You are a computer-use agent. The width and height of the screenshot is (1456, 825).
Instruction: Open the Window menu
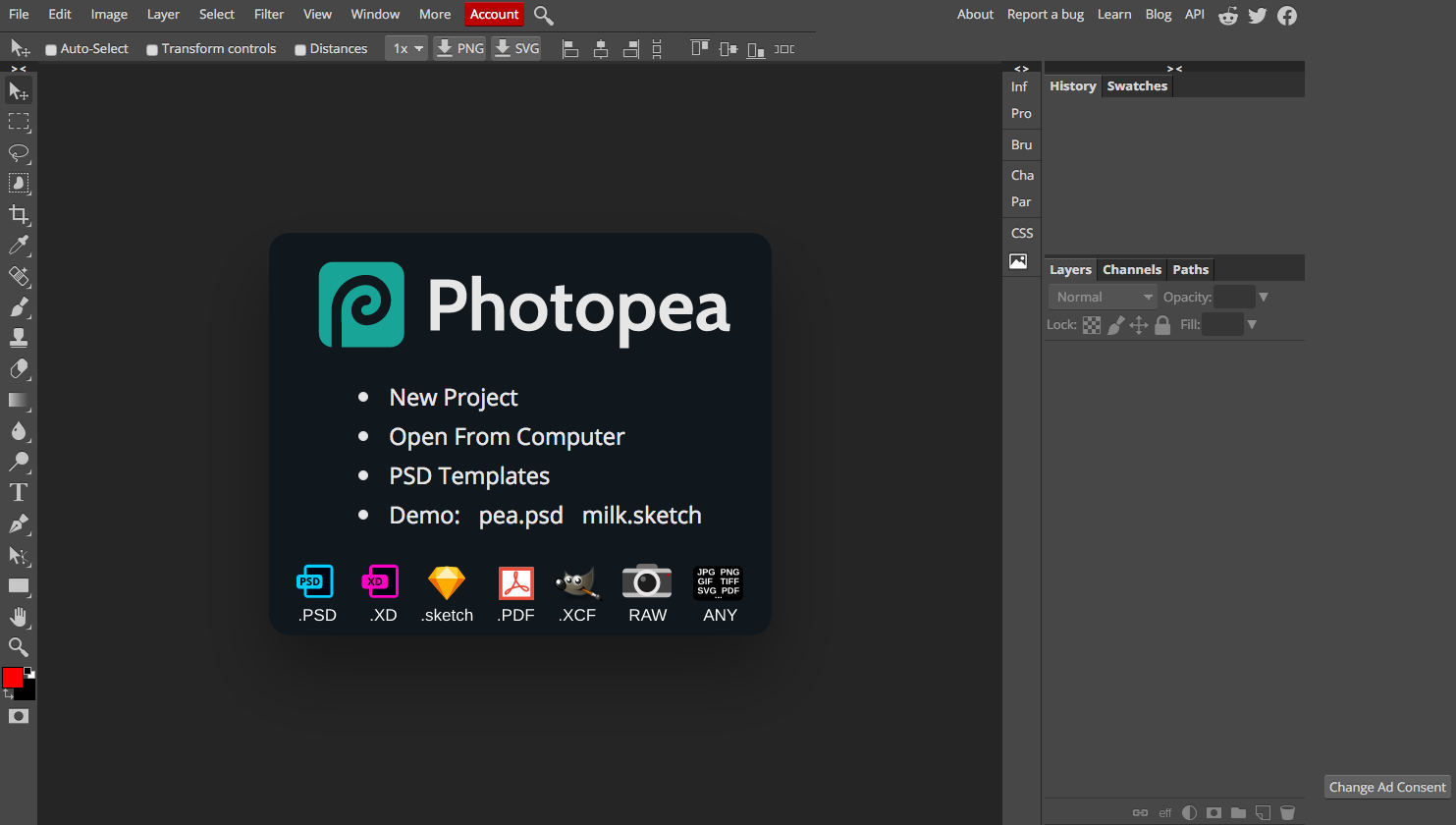click(x=375, y=15)
